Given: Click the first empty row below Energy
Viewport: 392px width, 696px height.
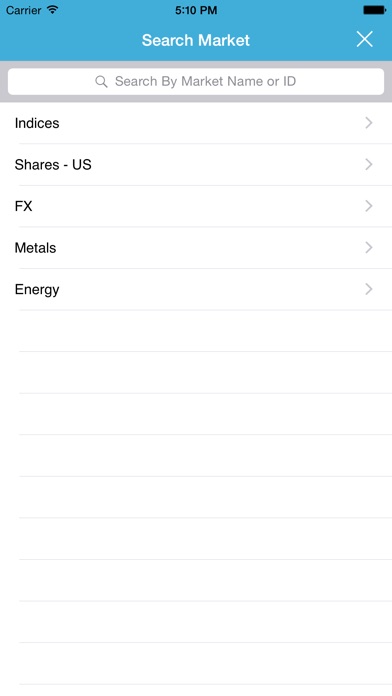Looking at the screenshot, I should [x=196, y=331].
